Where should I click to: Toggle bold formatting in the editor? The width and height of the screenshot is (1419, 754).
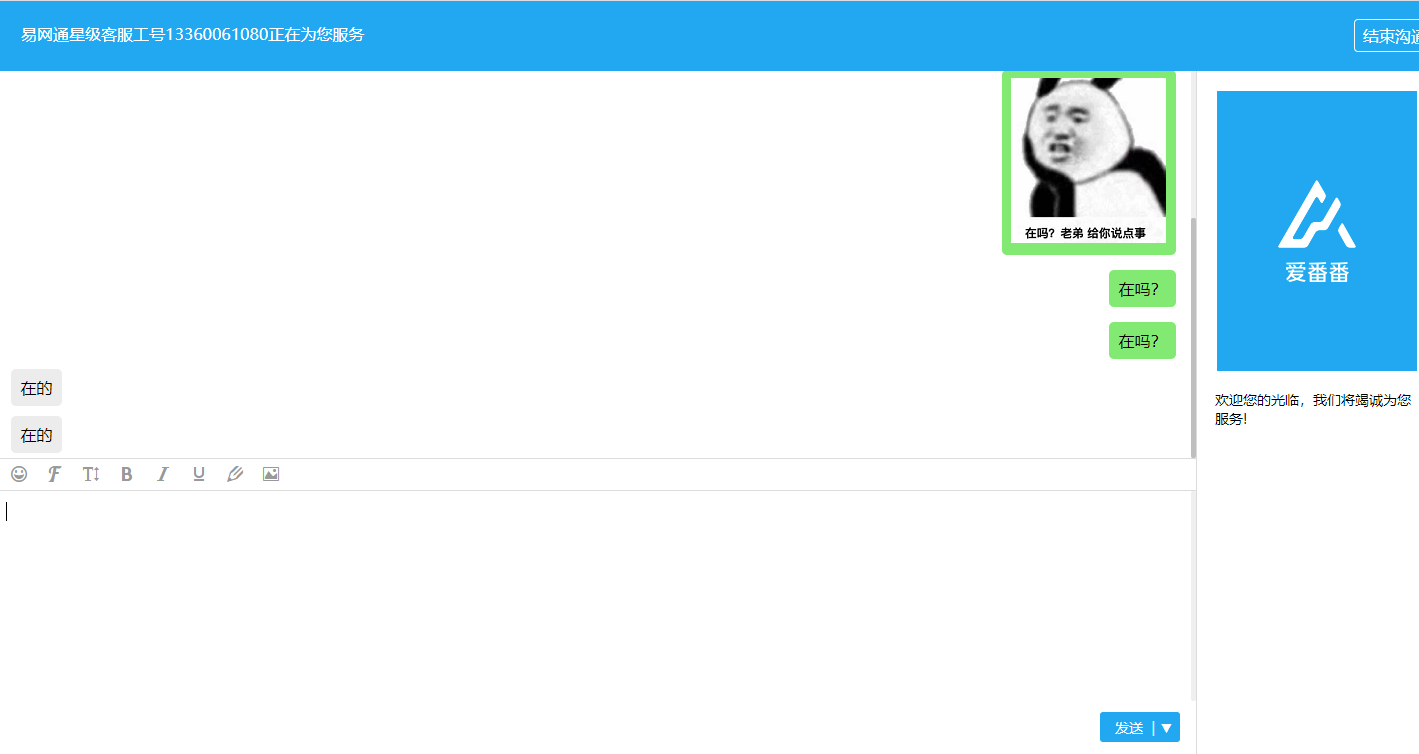pos(127,474)
